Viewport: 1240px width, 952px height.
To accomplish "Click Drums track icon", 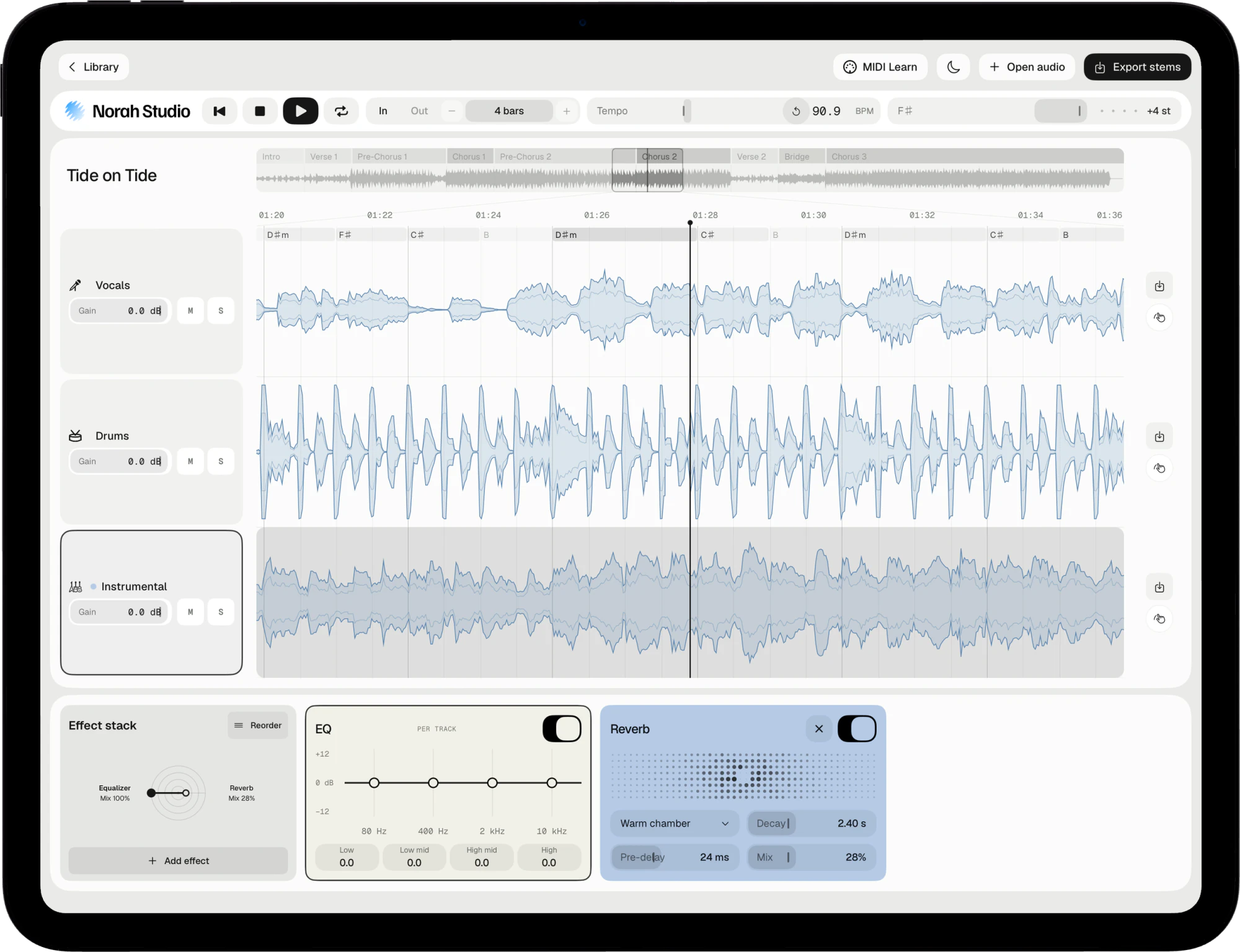I will click(75, 436).
